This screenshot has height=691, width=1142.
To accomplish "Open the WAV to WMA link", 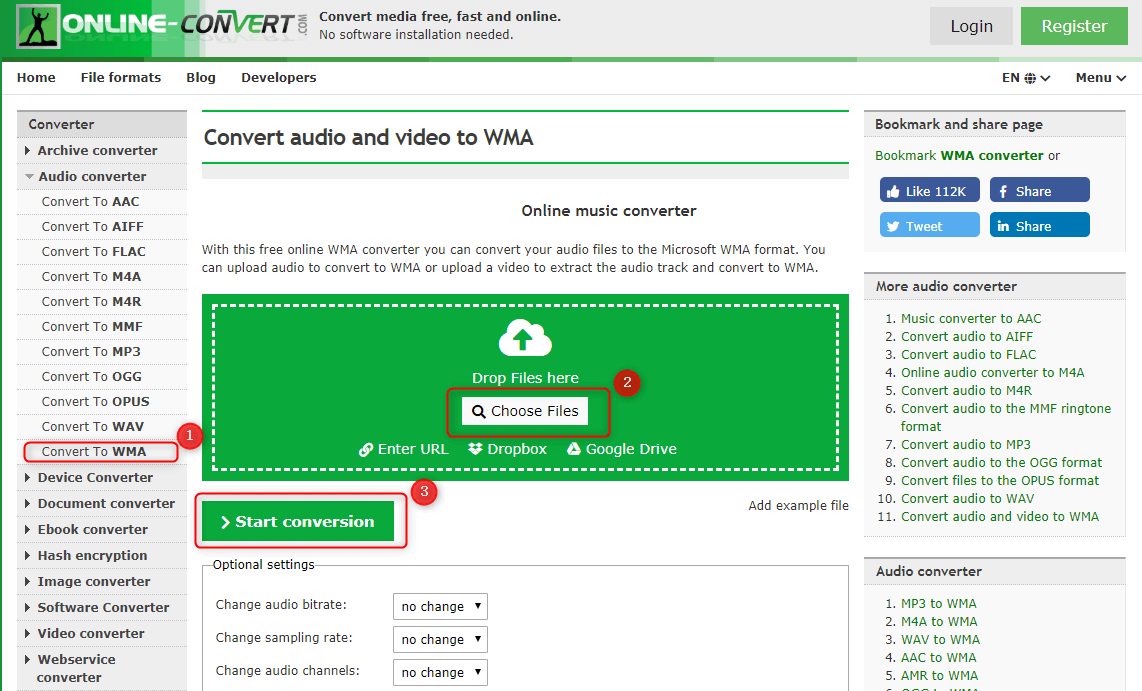I will pyautogui.click(x=940, y=640).
